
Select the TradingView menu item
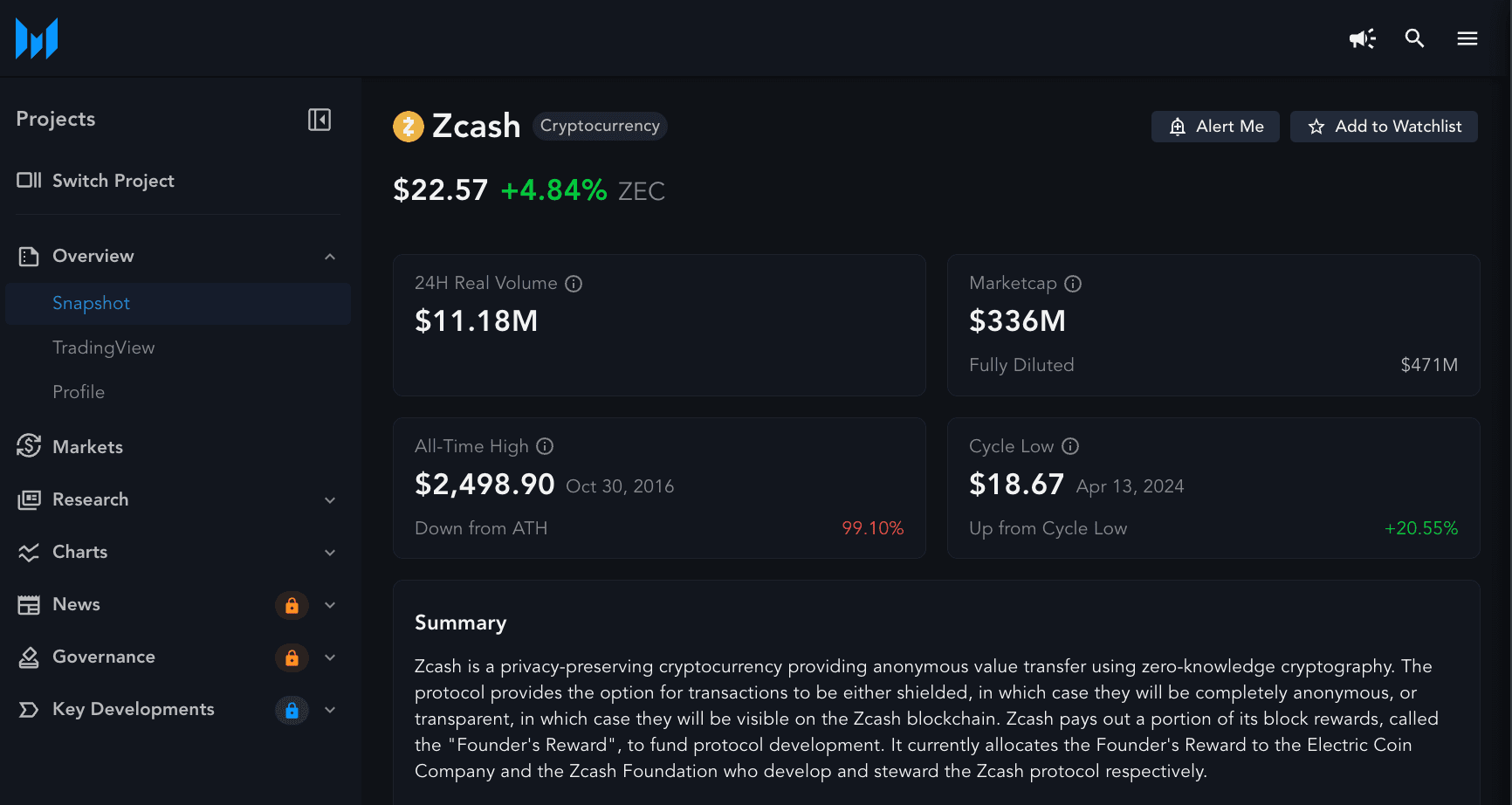(x=103, y=347)
